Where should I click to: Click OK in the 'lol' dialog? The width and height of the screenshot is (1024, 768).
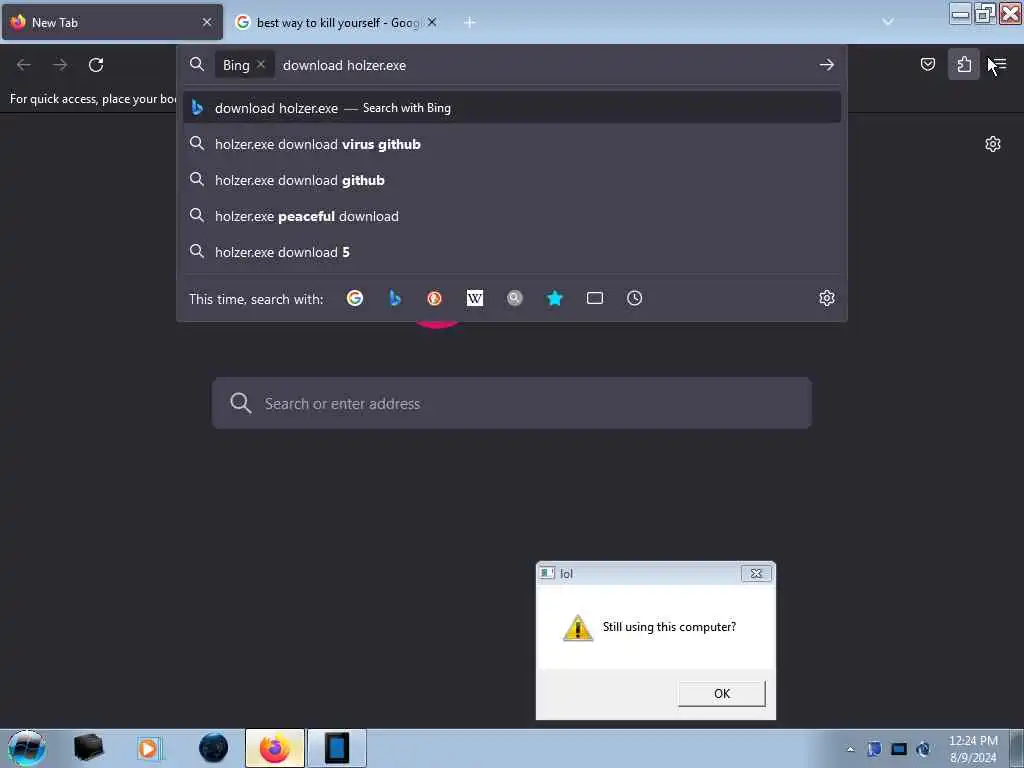(x=722, y=694)
